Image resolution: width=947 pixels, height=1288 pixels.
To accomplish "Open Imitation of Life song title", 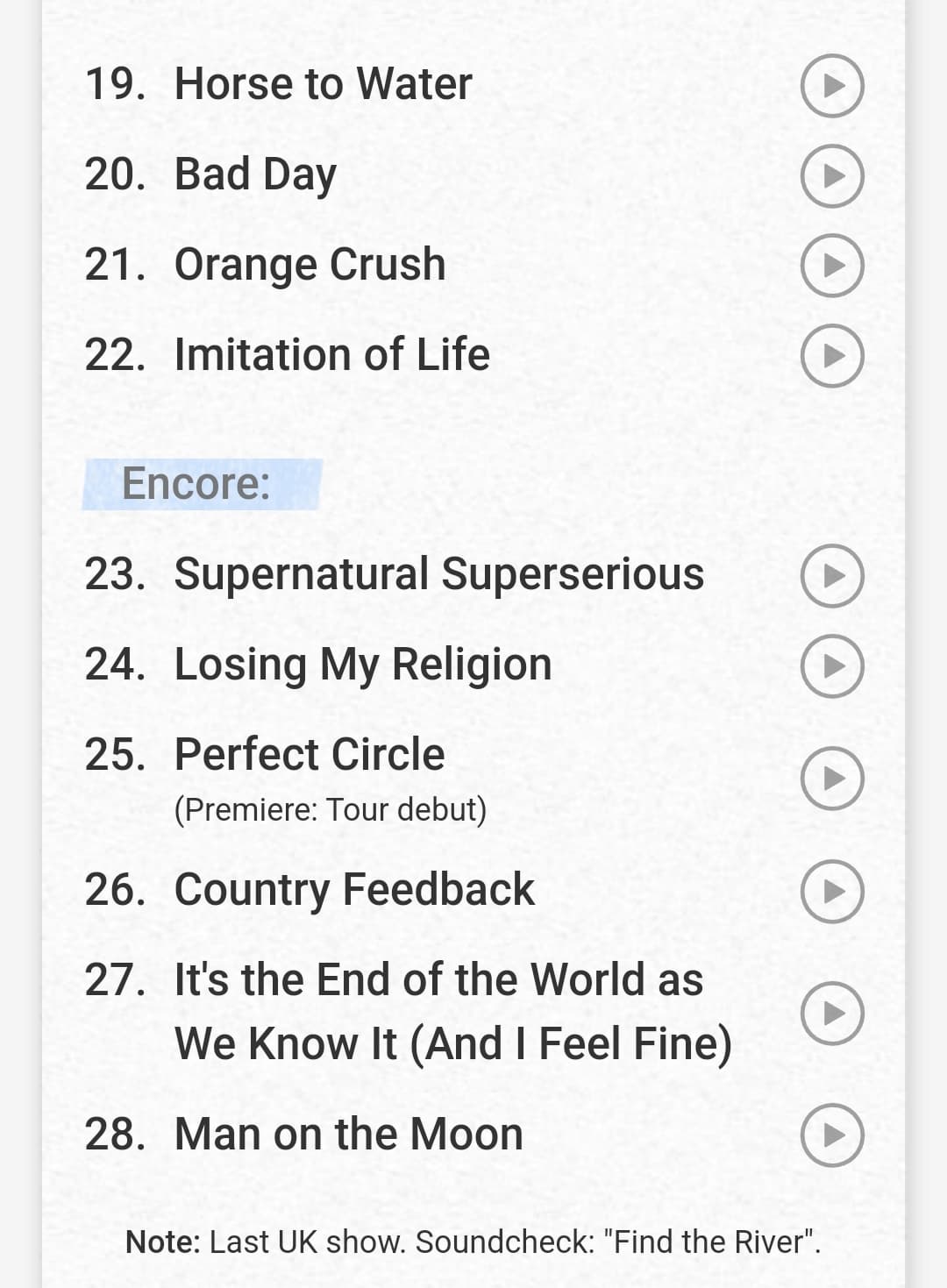I will point(331,355).
